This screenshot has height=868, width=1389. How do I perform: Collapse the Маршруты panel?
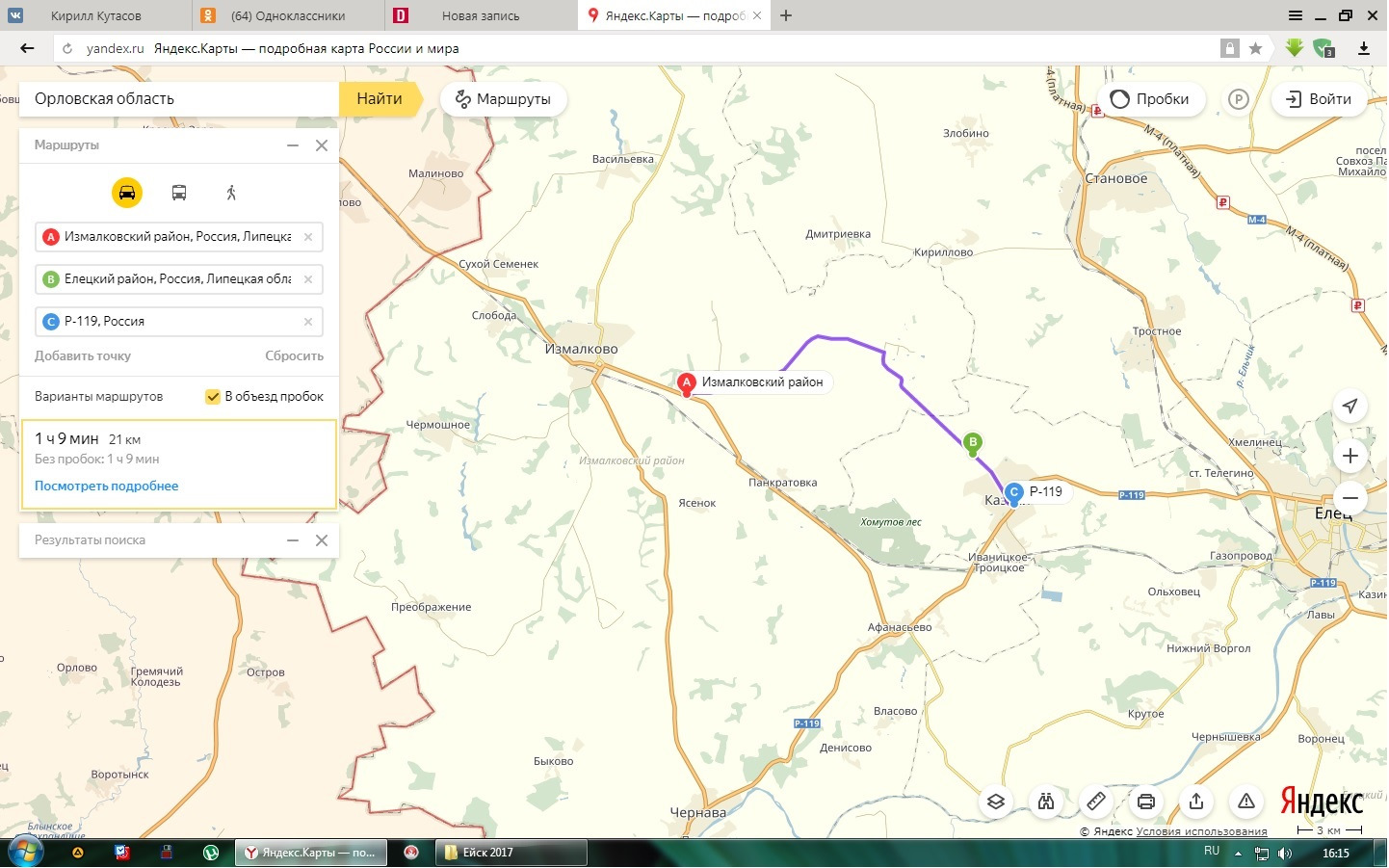click(293, 145)
